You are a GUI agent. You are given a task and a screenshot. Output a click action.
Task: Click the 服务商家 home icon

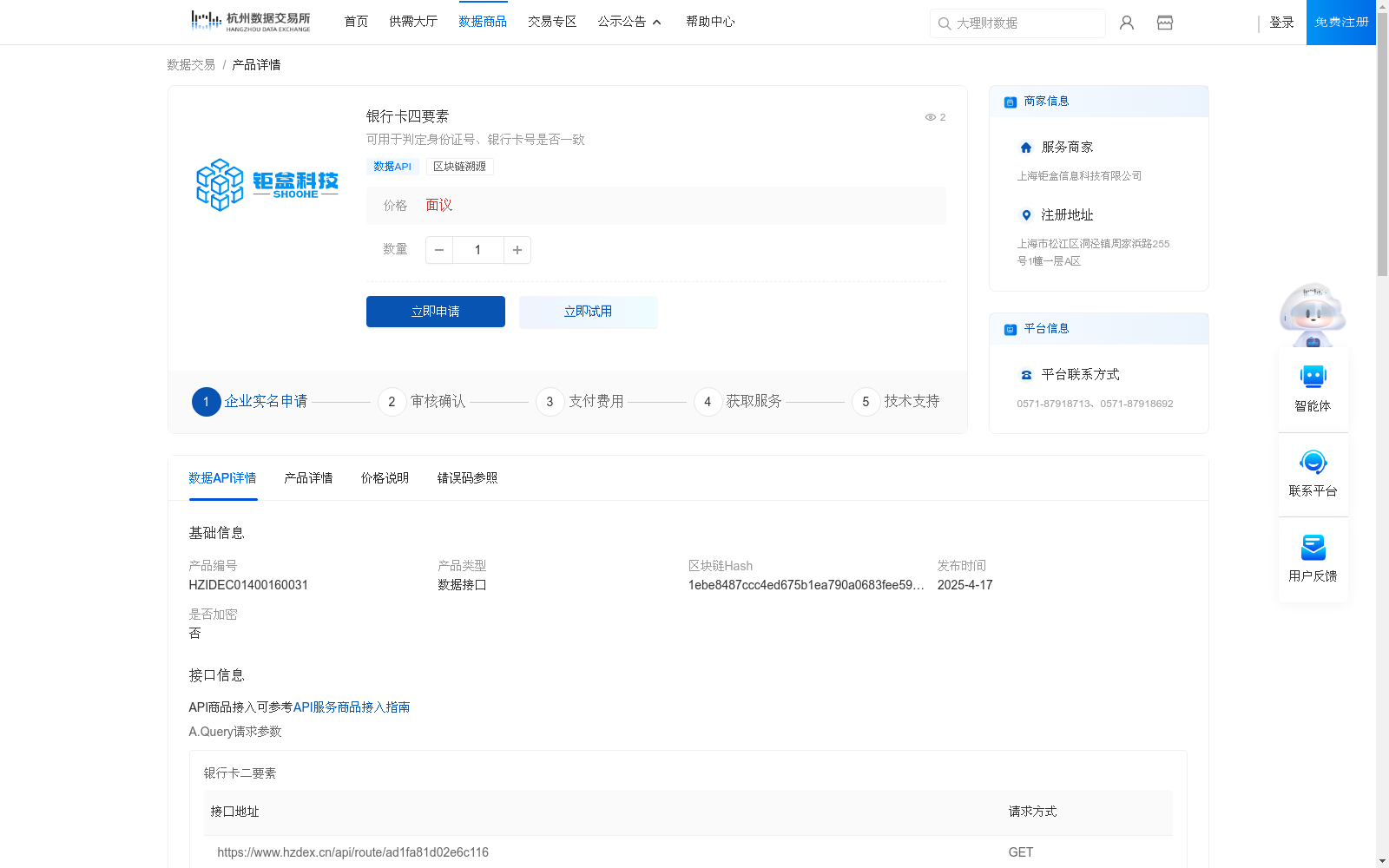click(x=1026, y=148)
